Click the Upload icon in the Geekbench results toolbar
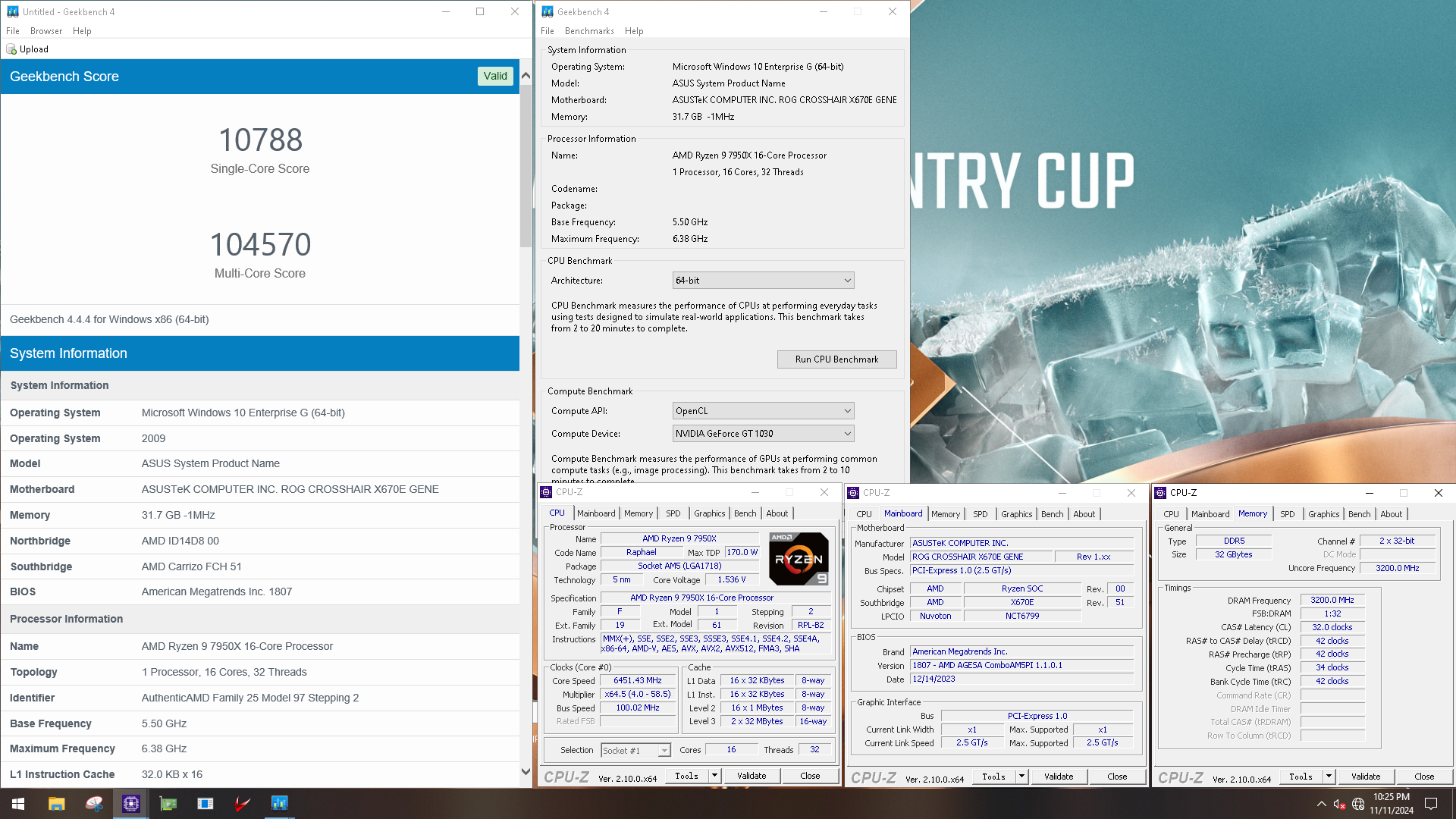 (11, 49)
